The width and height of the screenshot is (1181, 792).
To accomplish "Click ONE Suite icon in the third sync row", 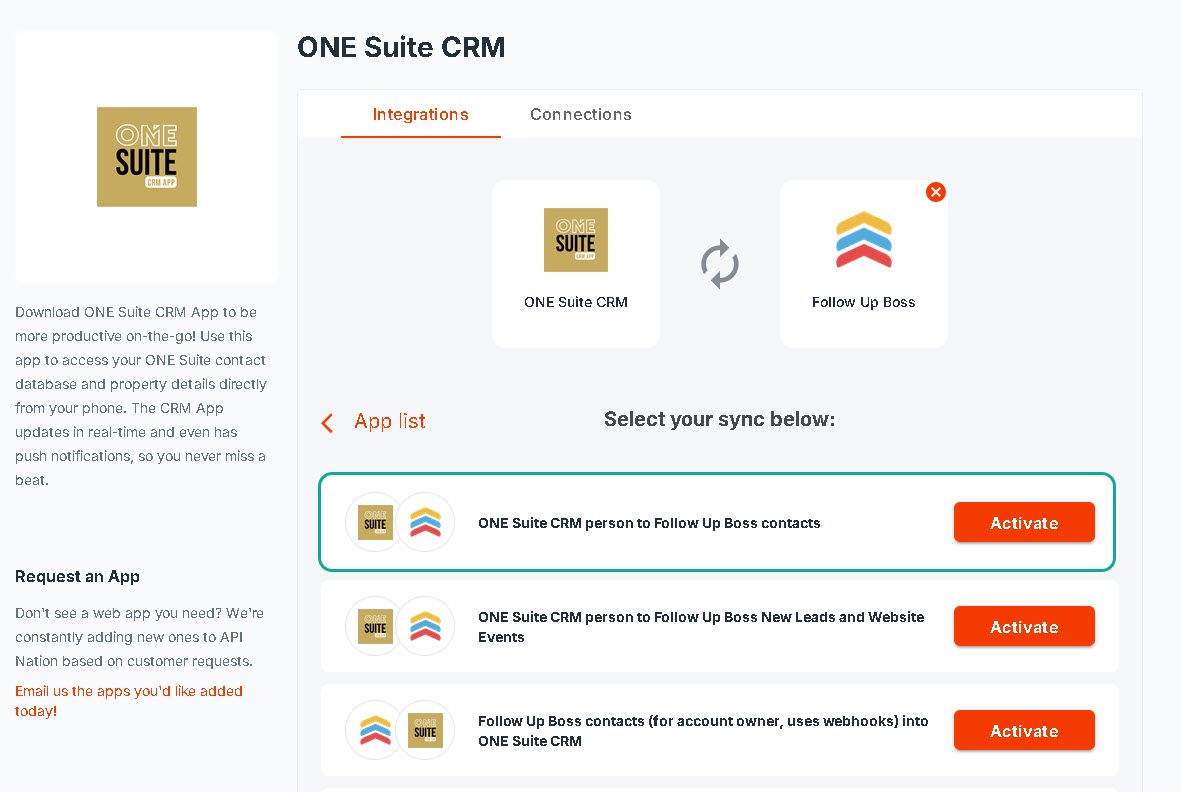I will (425, 730).
